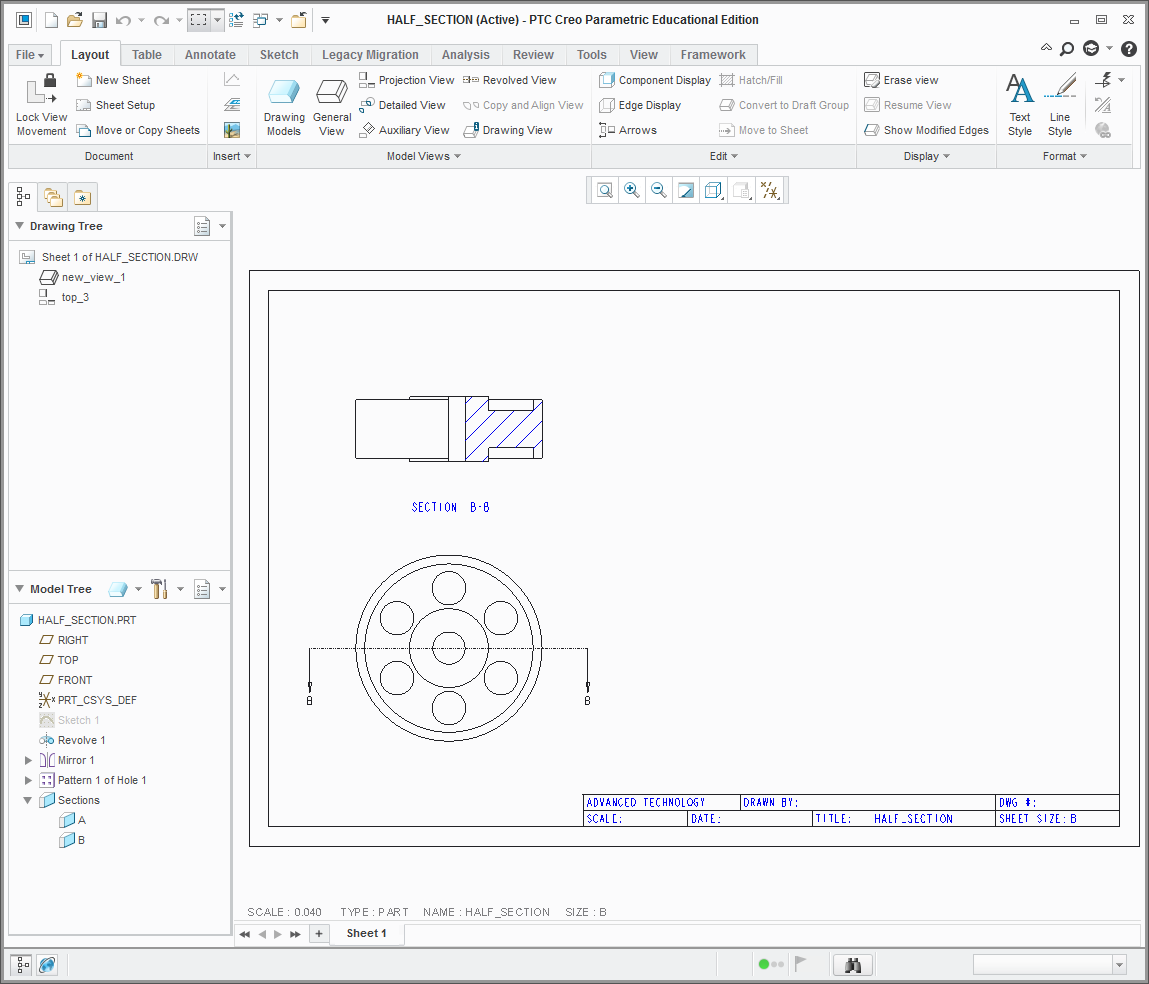The height and width of the screenshot is (984, 1149).
Task: Open Drawing Models
Action: tap(284, 107)
